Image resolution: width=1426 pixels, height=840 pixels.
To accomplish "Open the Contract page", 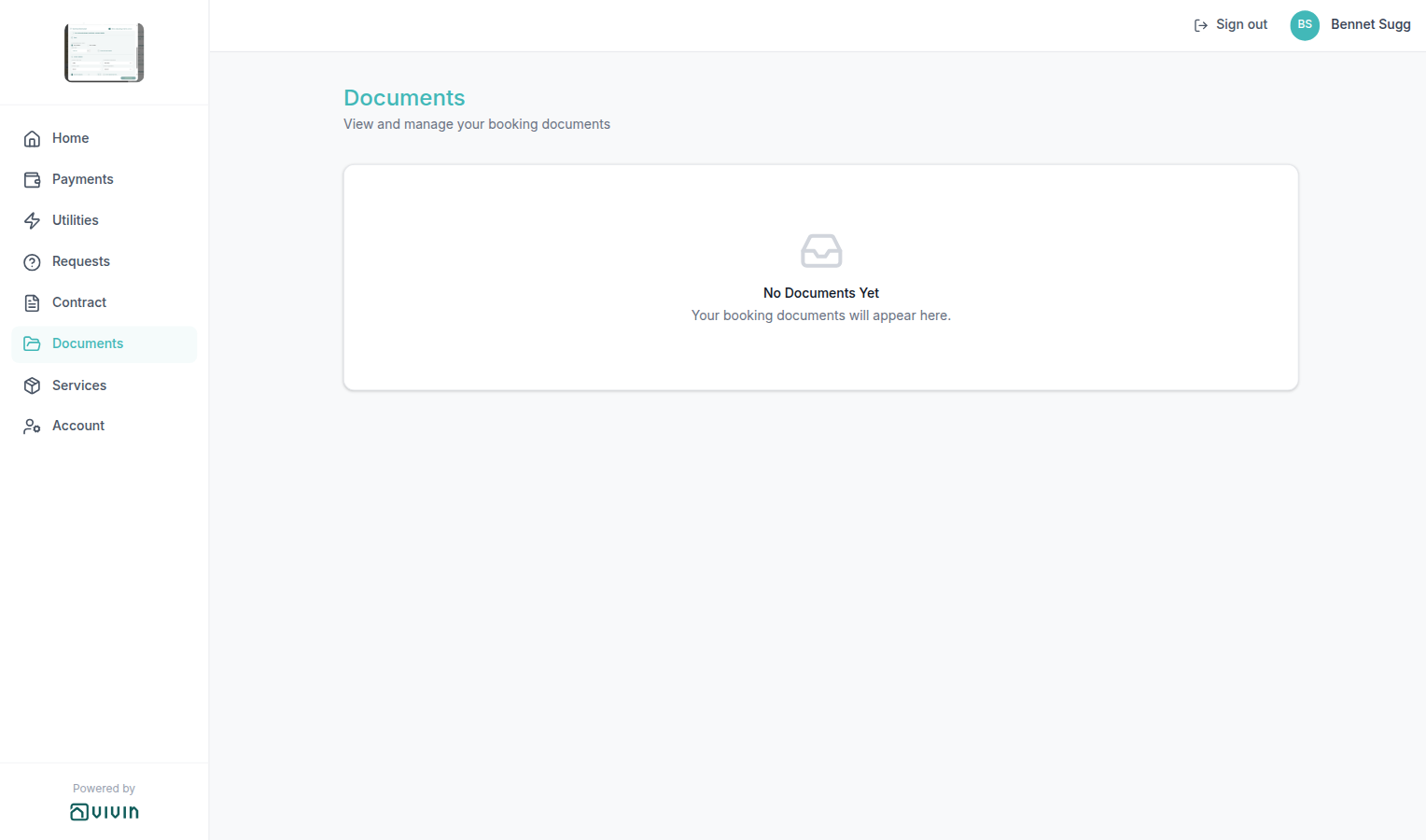I will point(104,302).
